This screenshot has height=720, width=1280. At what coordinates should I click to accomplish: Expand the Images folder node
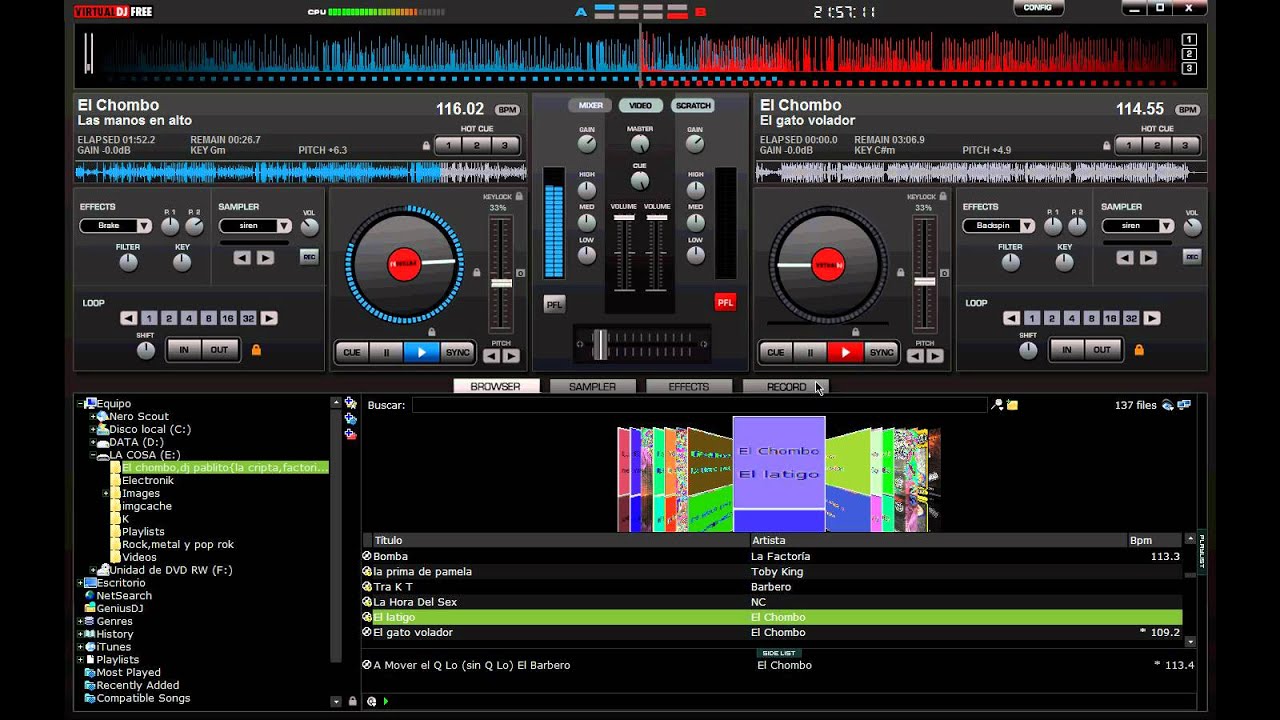(x=106, y=493)
